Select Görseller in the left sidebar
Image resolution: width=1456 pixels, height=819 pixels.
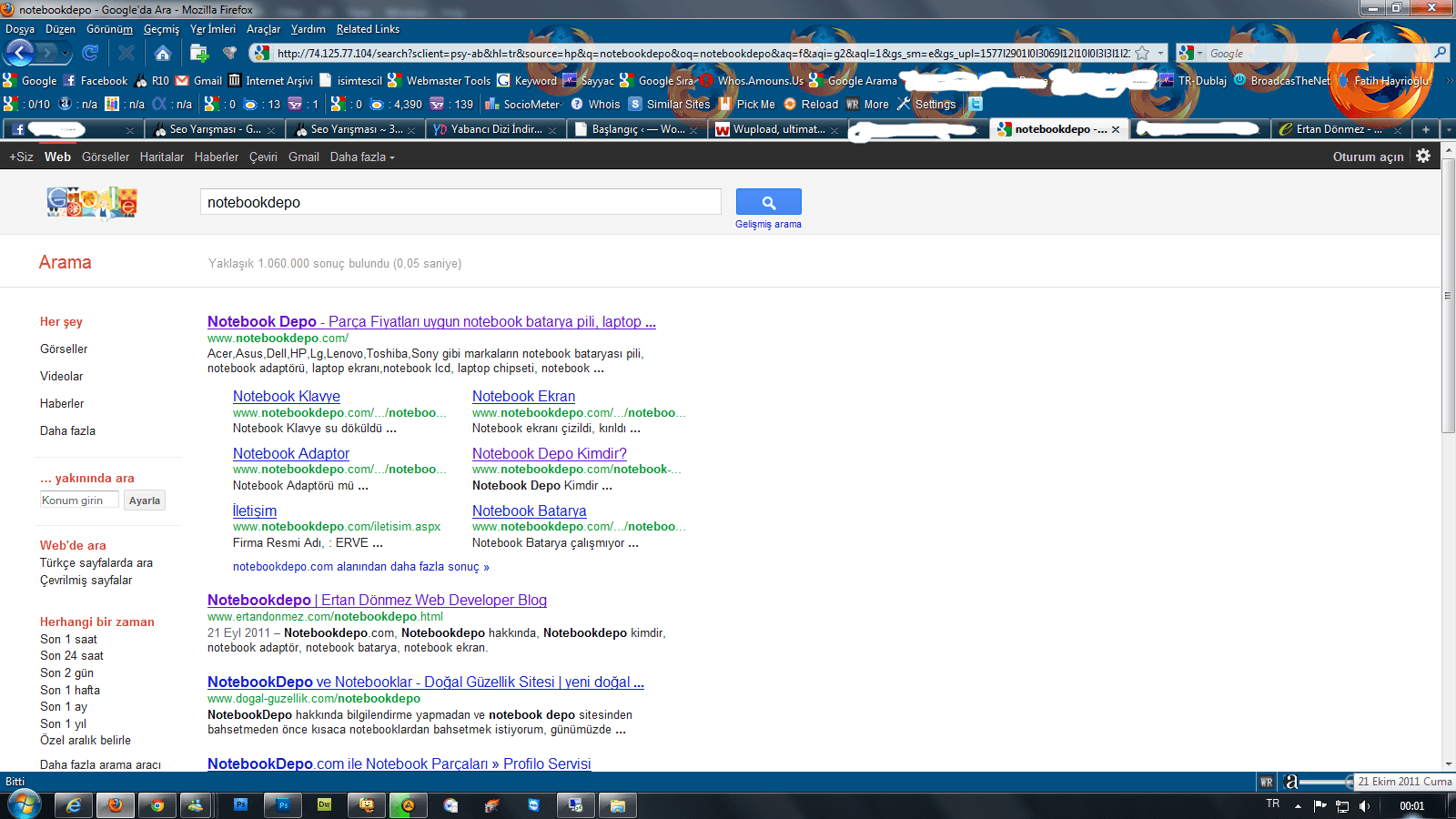64,349
